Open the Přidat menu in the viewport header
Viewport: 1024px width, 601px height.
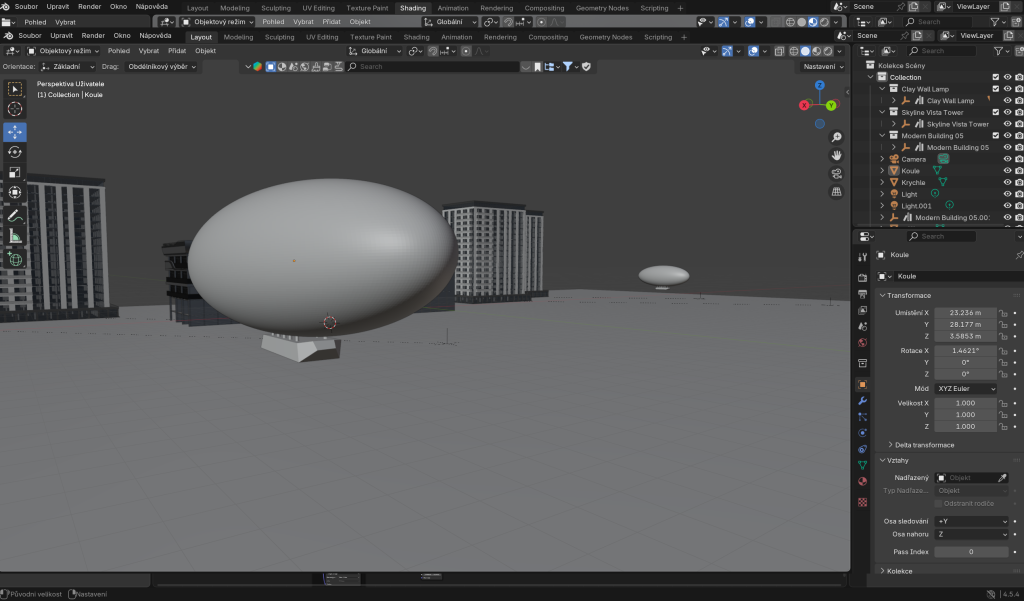(x=177, y=50)
